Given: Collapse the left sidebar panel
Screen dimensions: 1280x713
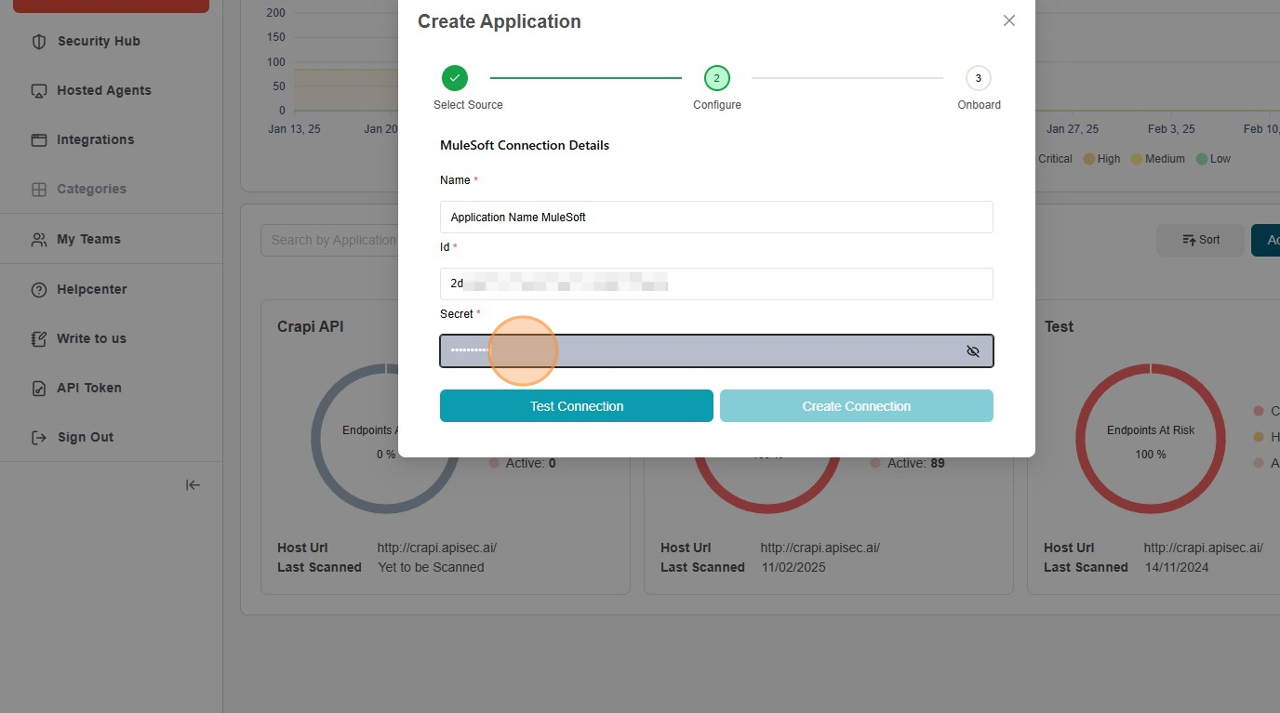Looking at the screenshot, I should 193,485.
